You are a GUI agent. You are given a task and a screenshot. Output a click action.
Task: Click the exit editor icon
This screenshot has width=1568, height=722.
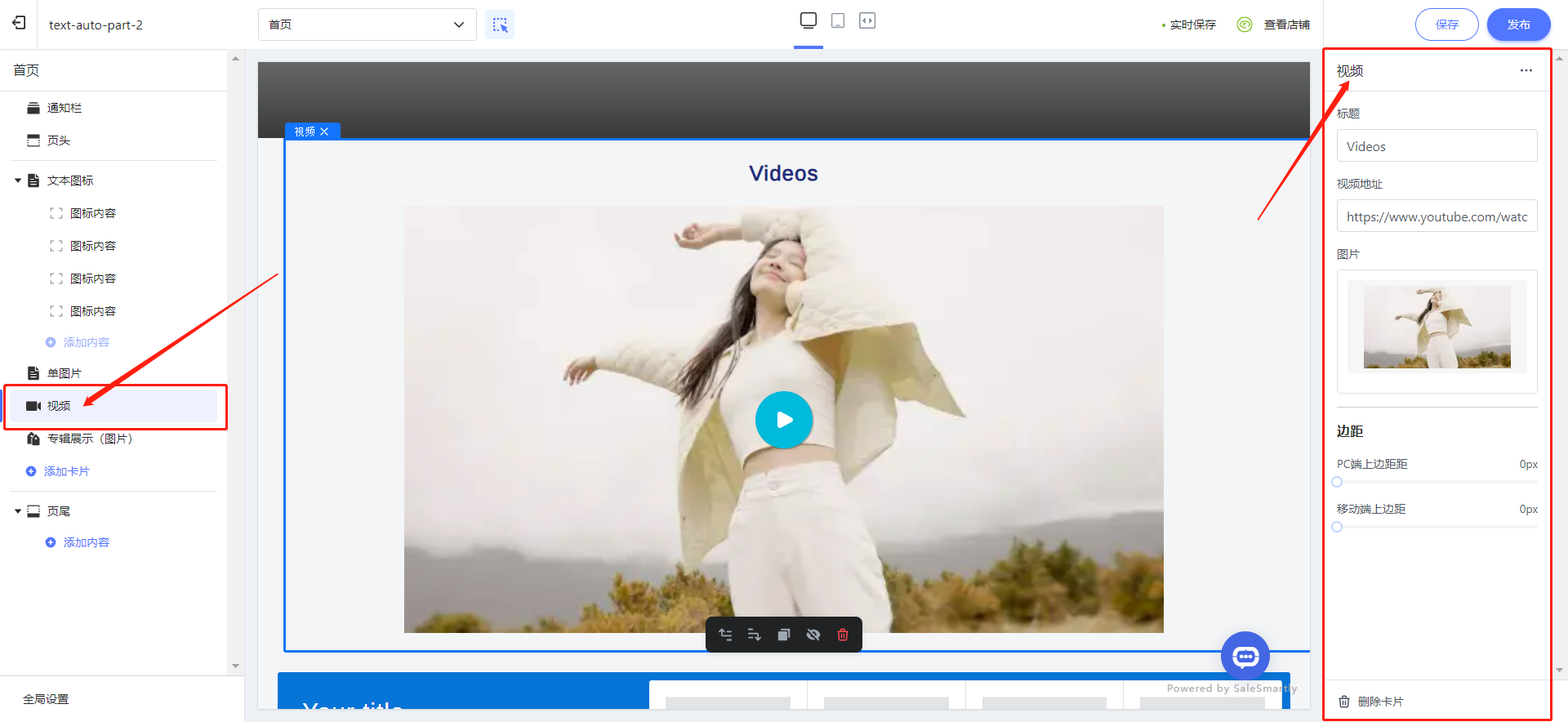pyautogui.click(x=19, y=24)
